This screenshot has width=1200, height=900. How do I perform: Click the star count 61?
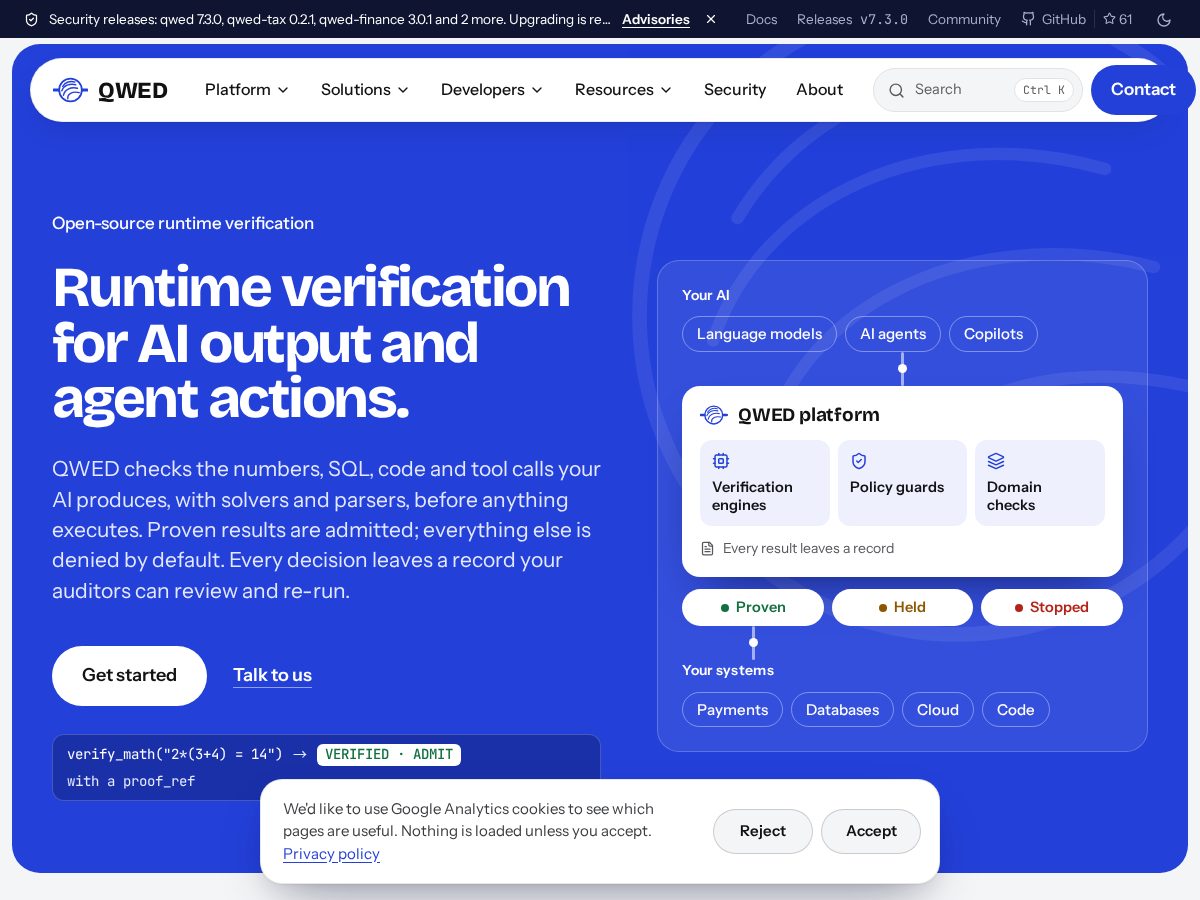(1118, 19)
